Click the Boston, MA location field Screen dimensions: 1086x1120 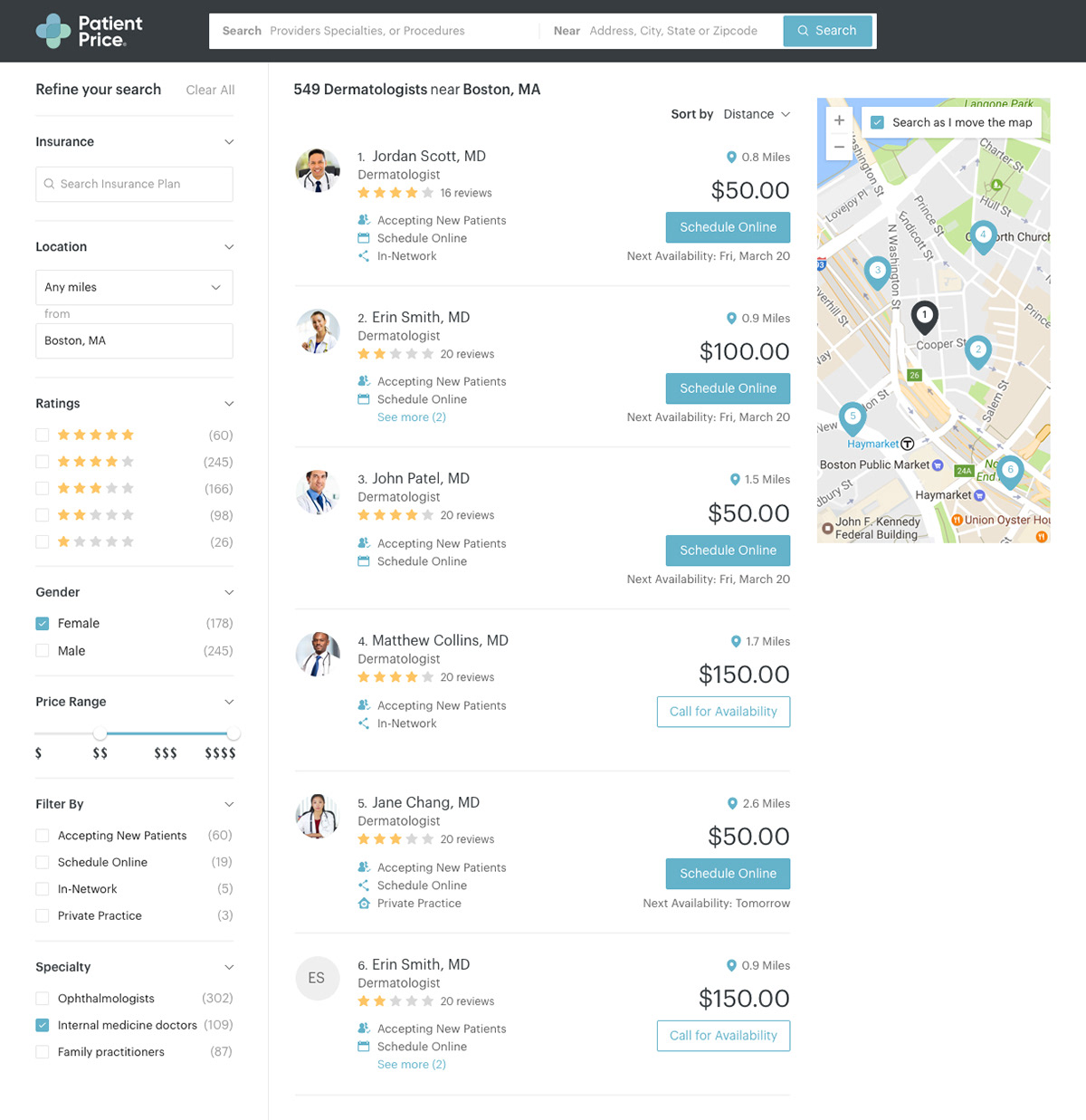point(134,340)
